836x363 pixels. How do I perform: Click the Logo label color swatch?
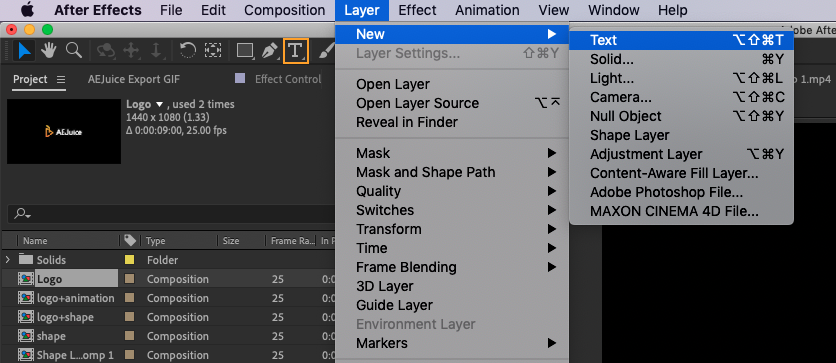tap(129, 279)
